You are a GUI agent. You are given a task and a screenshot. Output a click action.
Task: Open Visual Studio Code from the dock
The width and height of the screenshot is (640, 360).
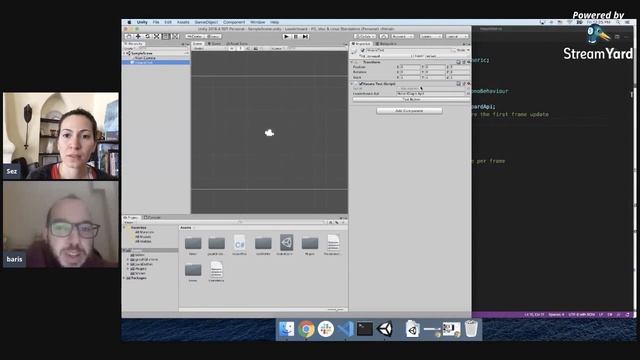click(345, 329)
